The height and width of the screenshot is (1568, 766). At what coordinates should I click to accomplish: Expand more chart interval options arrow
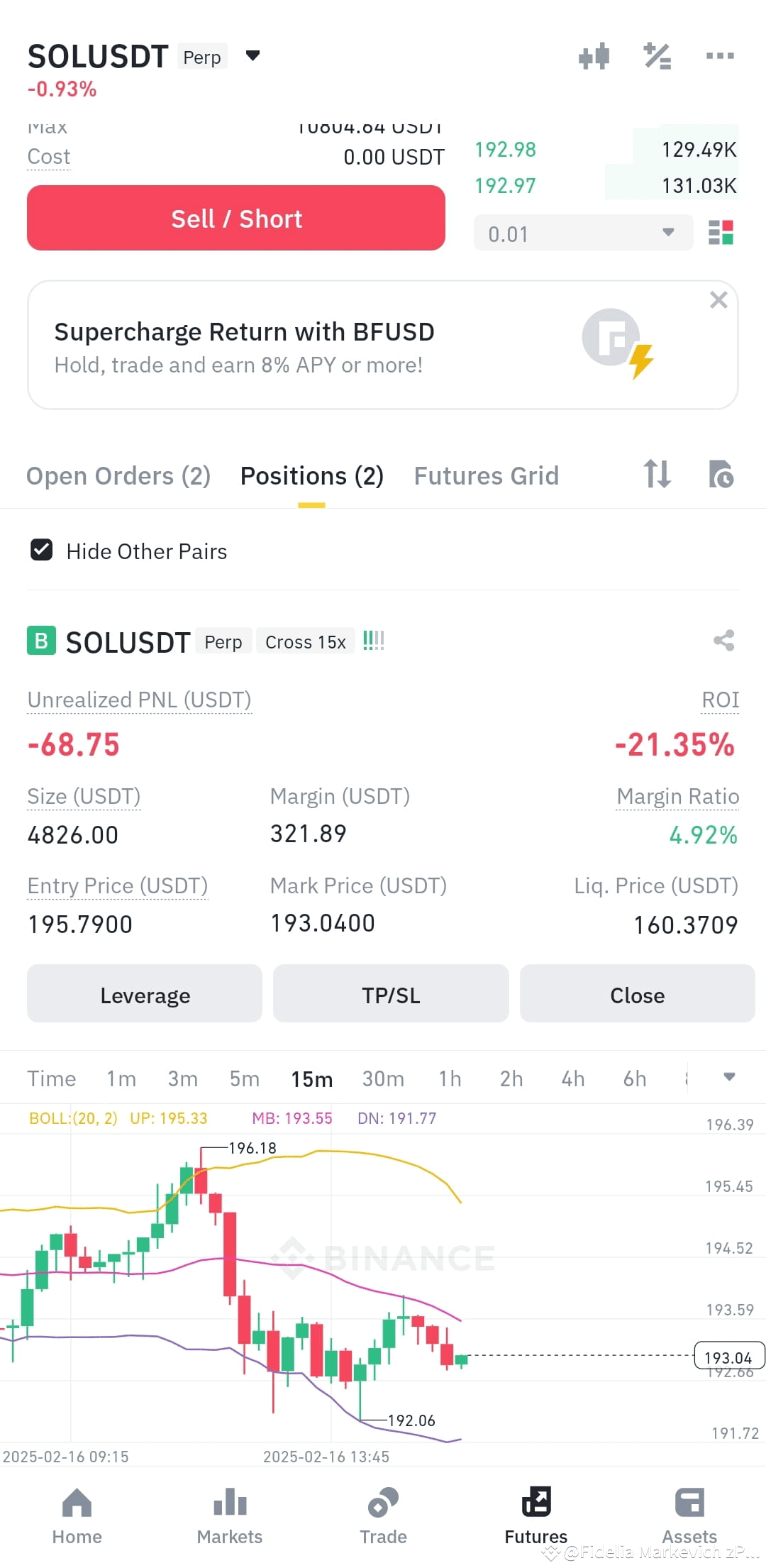click(x=729, y=1077)
